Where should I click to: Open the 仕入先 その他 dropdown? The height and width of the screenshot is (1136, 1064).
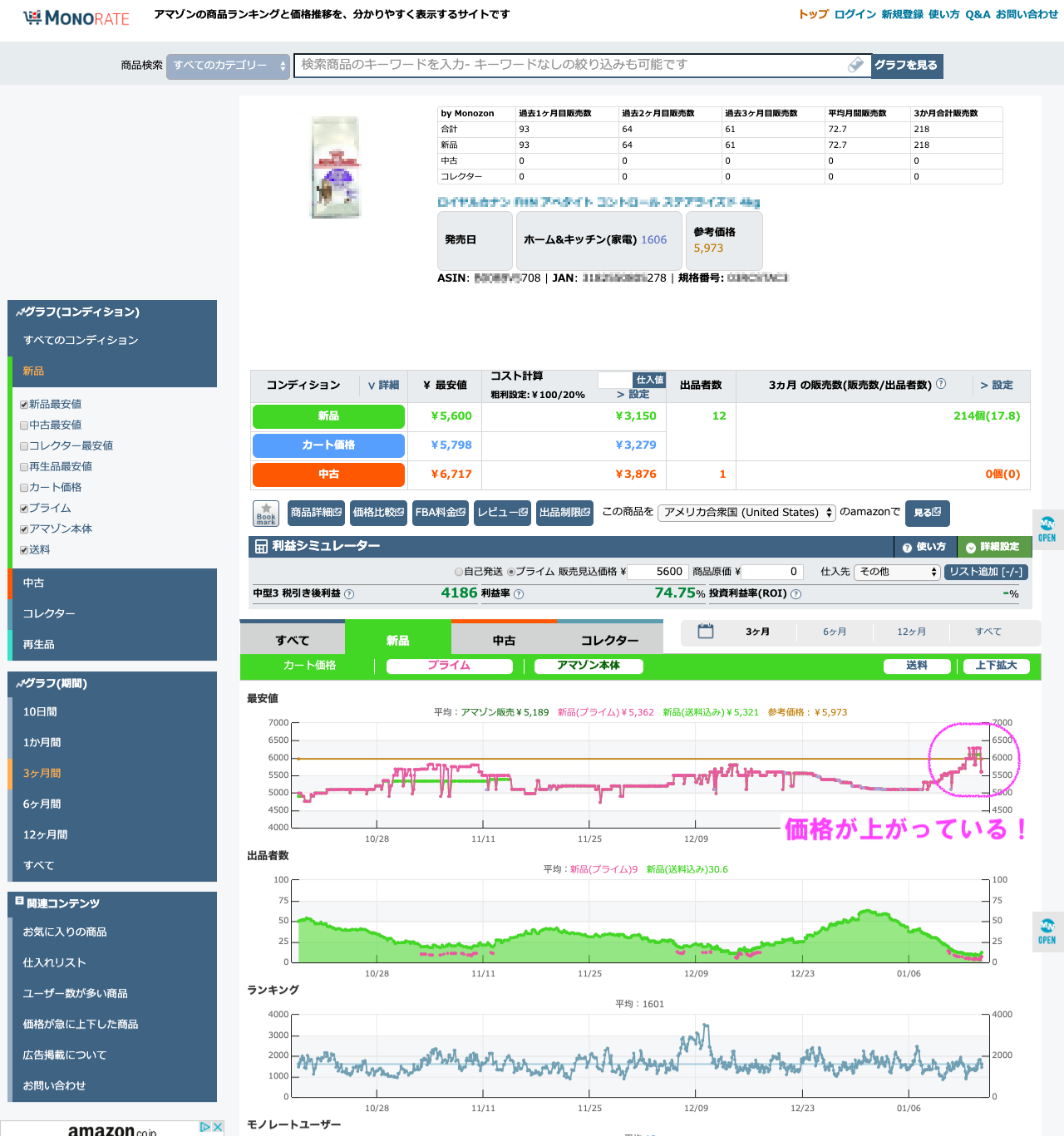point(897,572)
